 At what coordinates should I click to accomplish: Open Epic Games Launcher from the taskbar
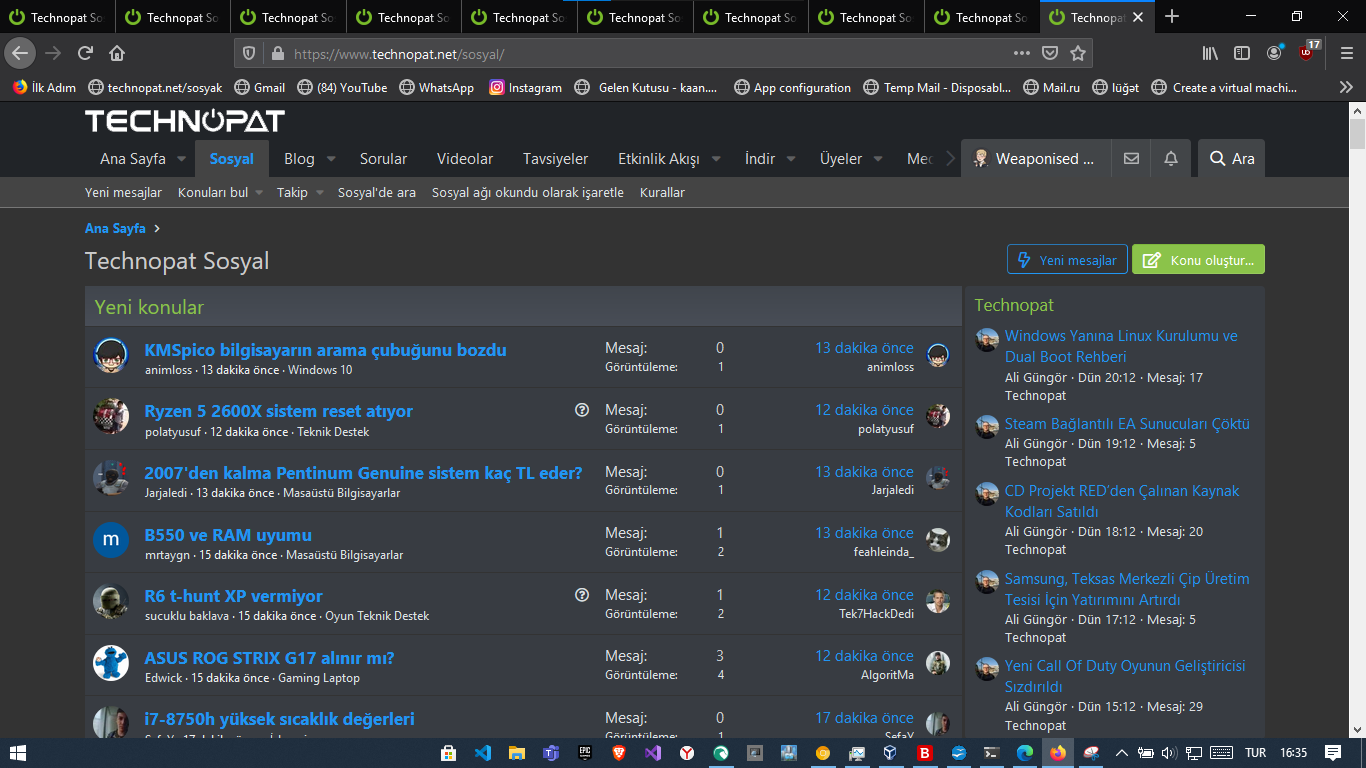coord(585,753)
